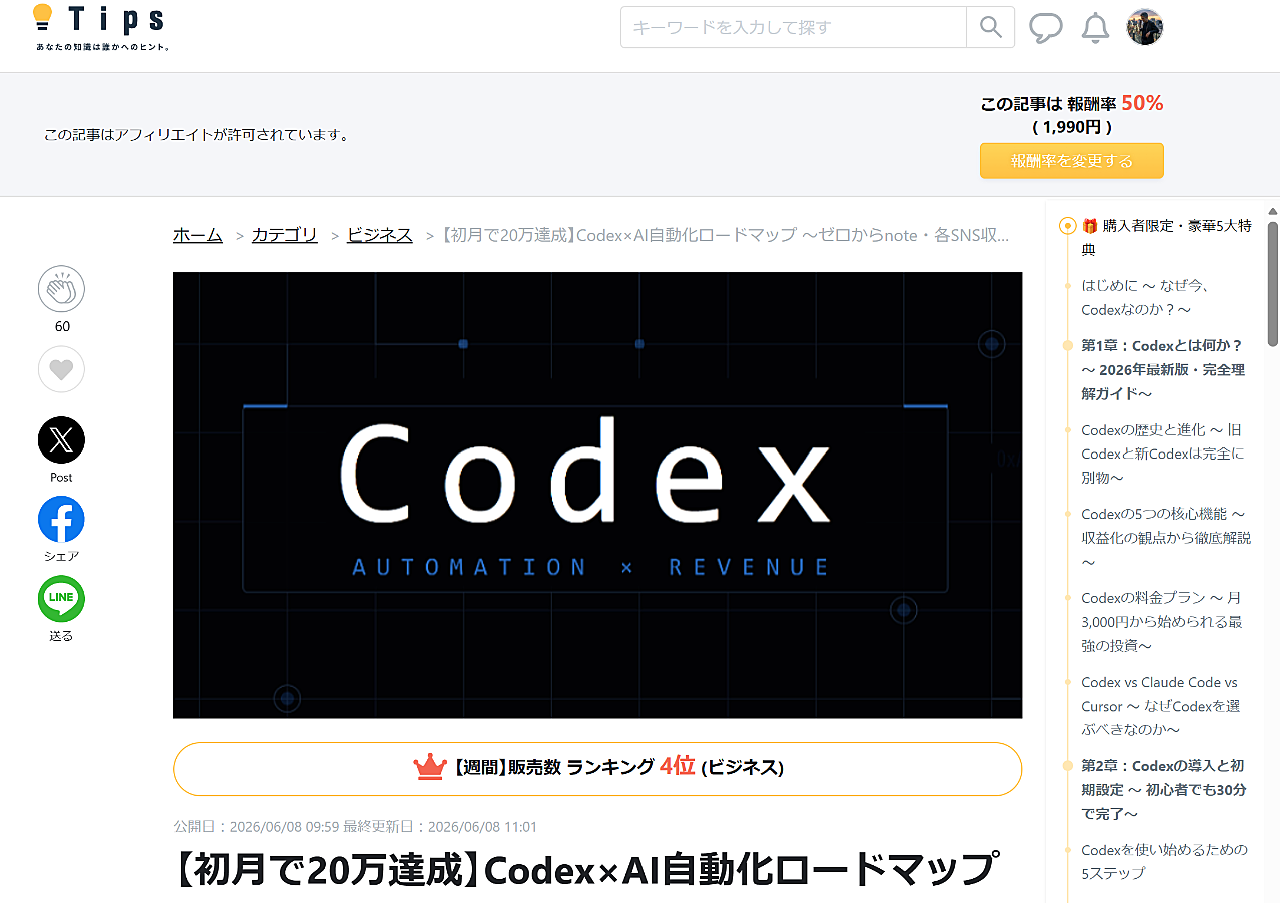Image resolution: width=1280 pixels, height=903 pixels.
Task: Click the magnifier search button
Action: pos(991,28)
